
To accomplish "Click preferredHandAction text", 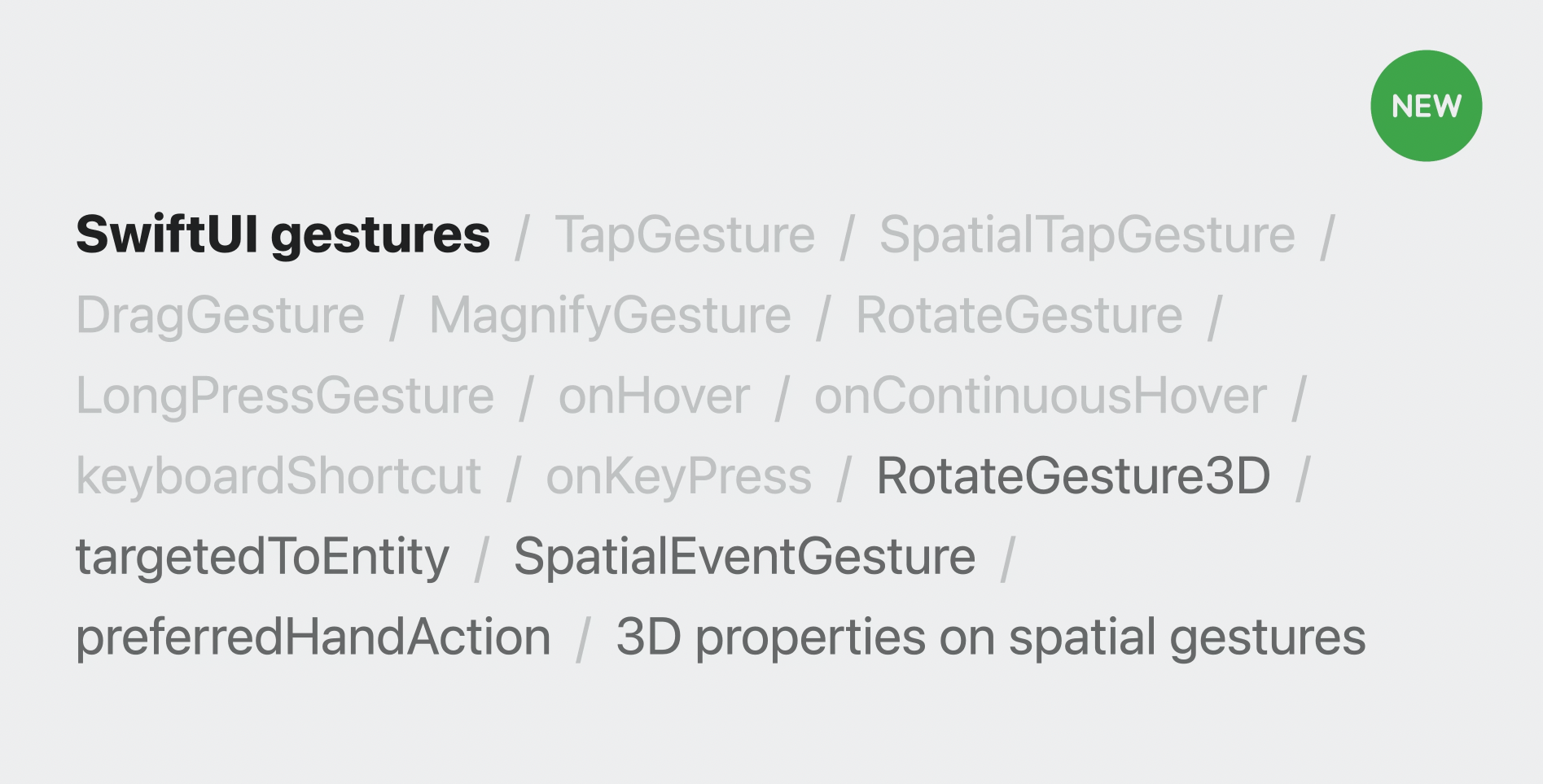I will (x=313, y=637).
